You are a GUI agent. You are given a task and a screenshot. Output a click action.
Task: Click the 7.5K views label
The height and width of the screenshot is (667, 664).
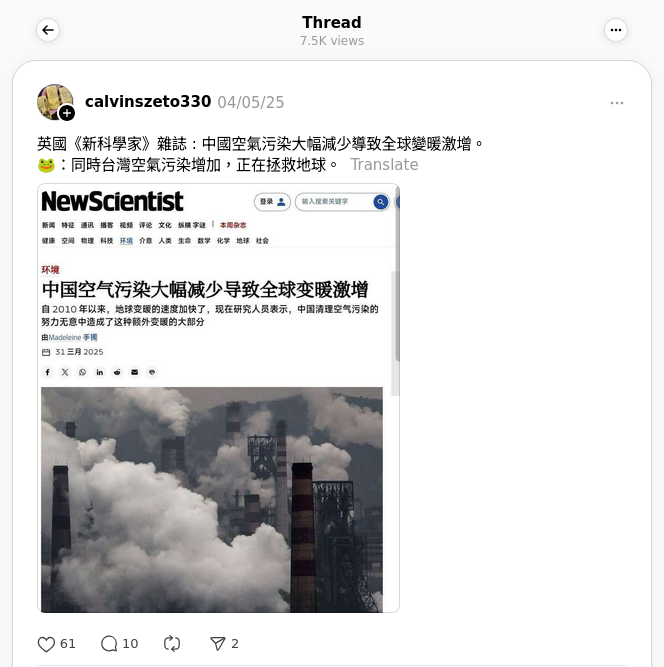[x=332, y=41]
